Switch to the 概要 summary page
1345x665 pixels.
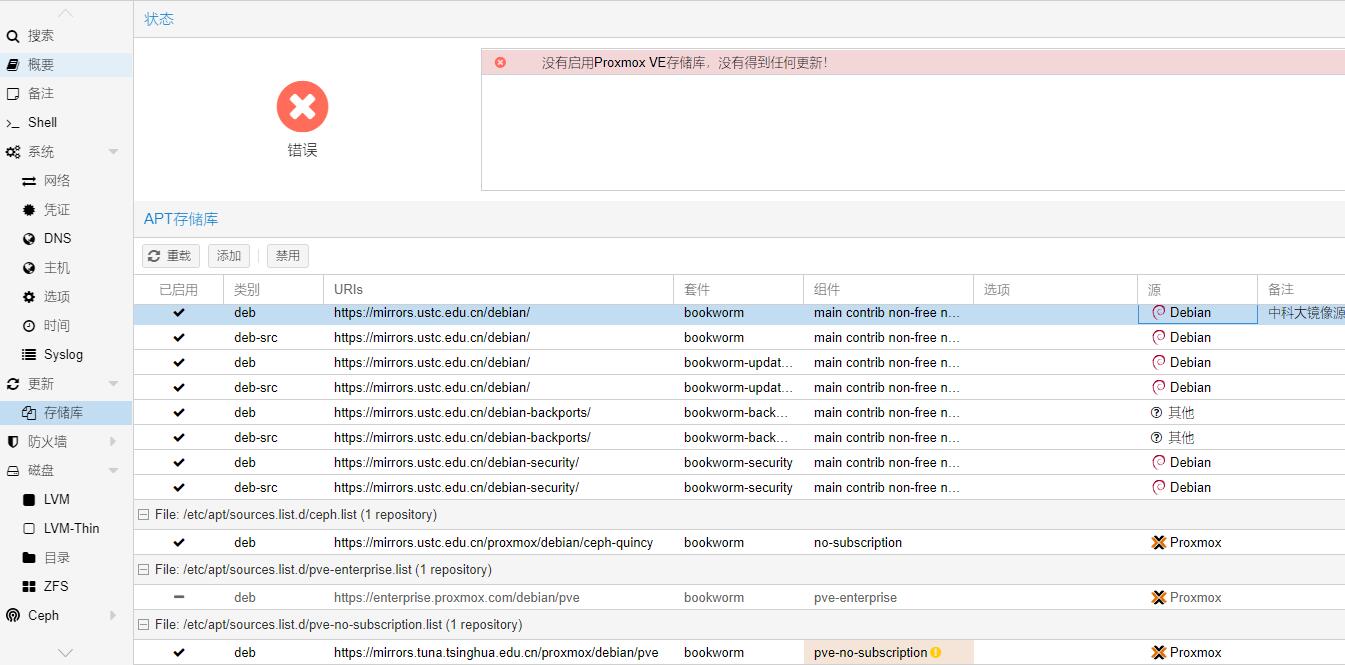[x=41, y=65]
